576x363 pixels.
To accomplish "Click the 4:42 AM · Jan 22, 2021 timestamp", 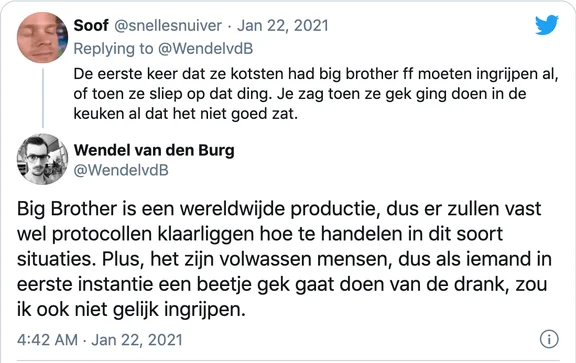I will tap(100, 340).
